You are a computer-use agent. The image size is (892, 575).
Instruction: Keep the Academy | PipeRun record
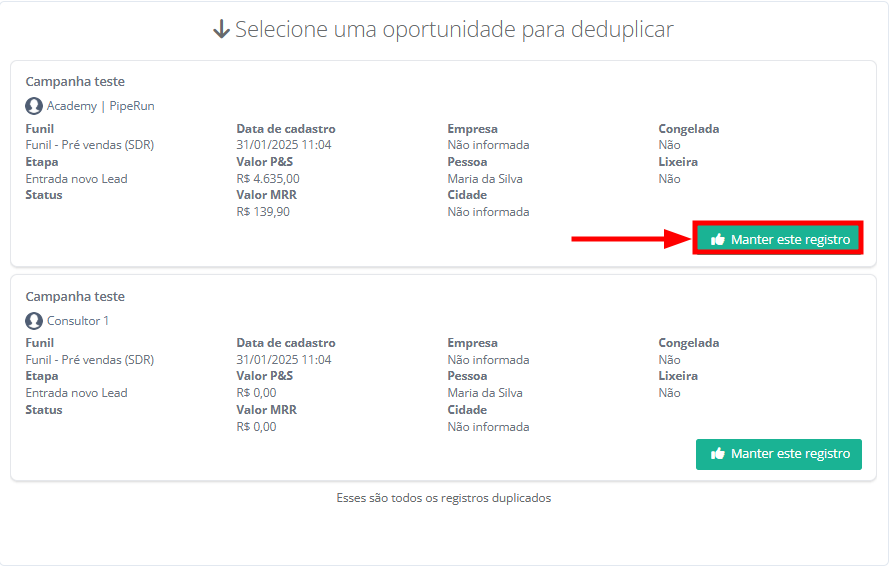pos(779,240)
